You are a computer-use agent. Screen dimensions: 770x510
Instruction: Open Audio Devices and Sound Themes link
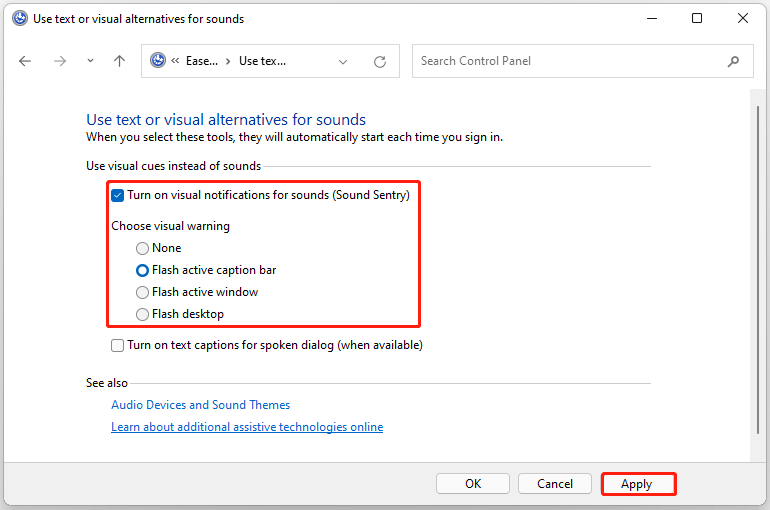point(200,405)
